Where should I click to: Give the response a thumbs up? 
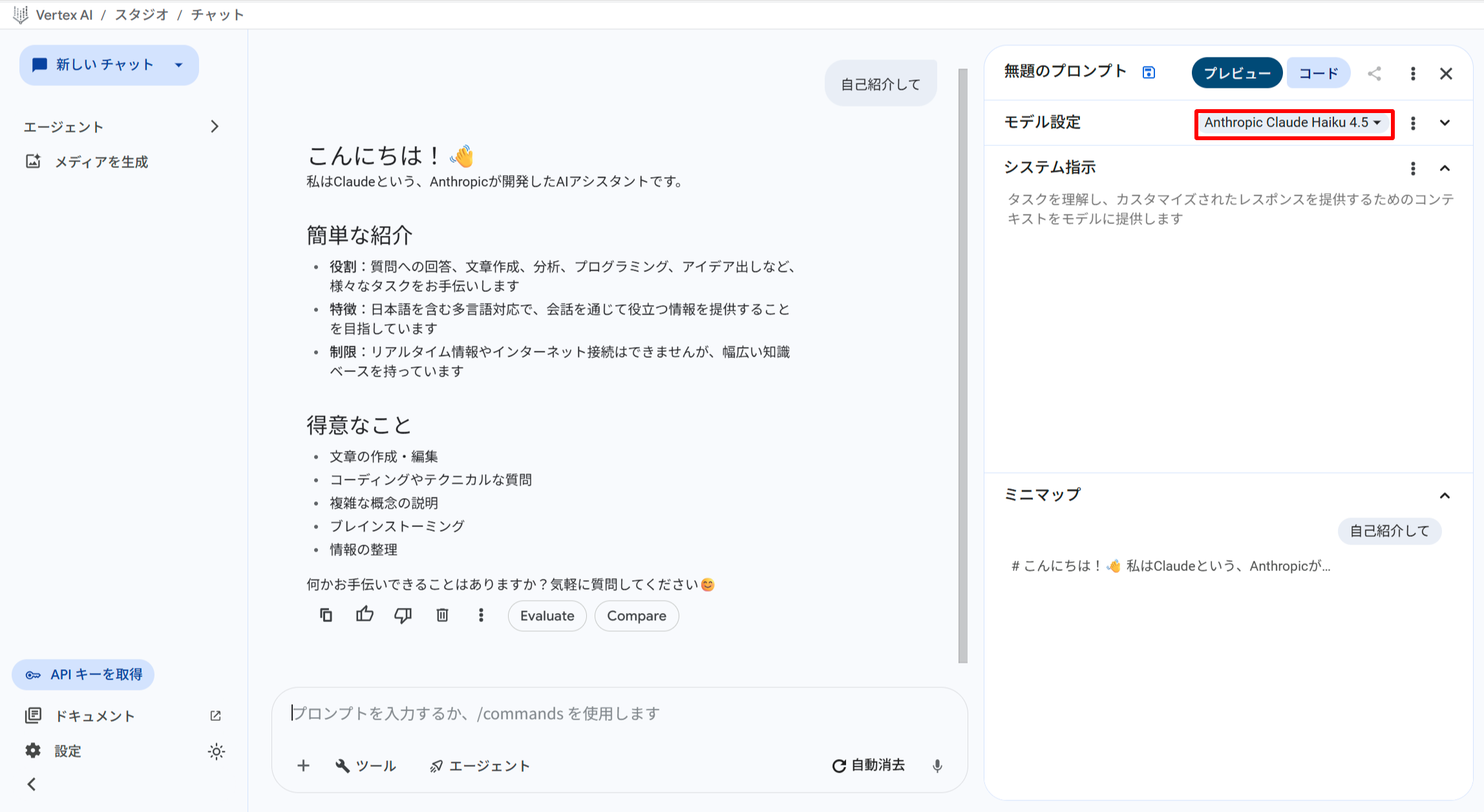[365, 615]
